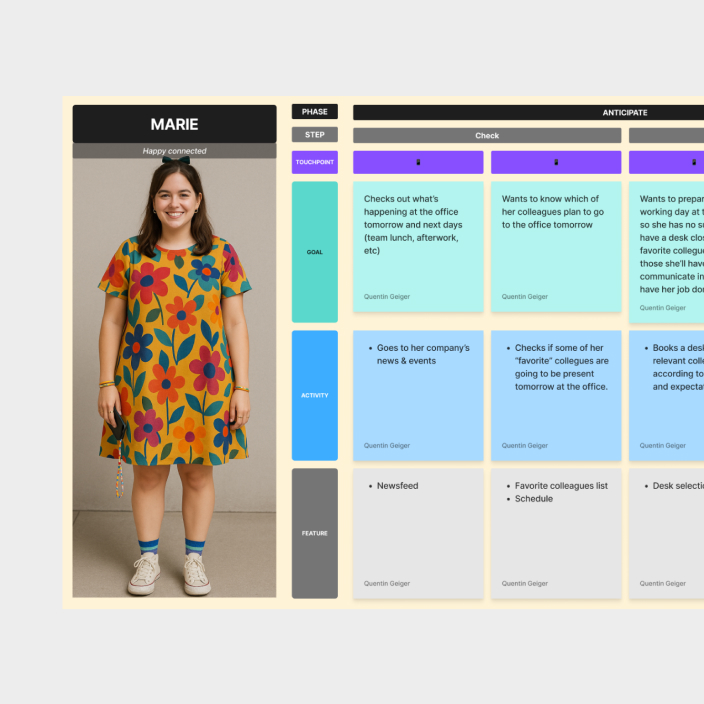Click the 'Favorite colleagues list' bullet
The height and width of the screenshot is (704, 704).
(561, 486)
